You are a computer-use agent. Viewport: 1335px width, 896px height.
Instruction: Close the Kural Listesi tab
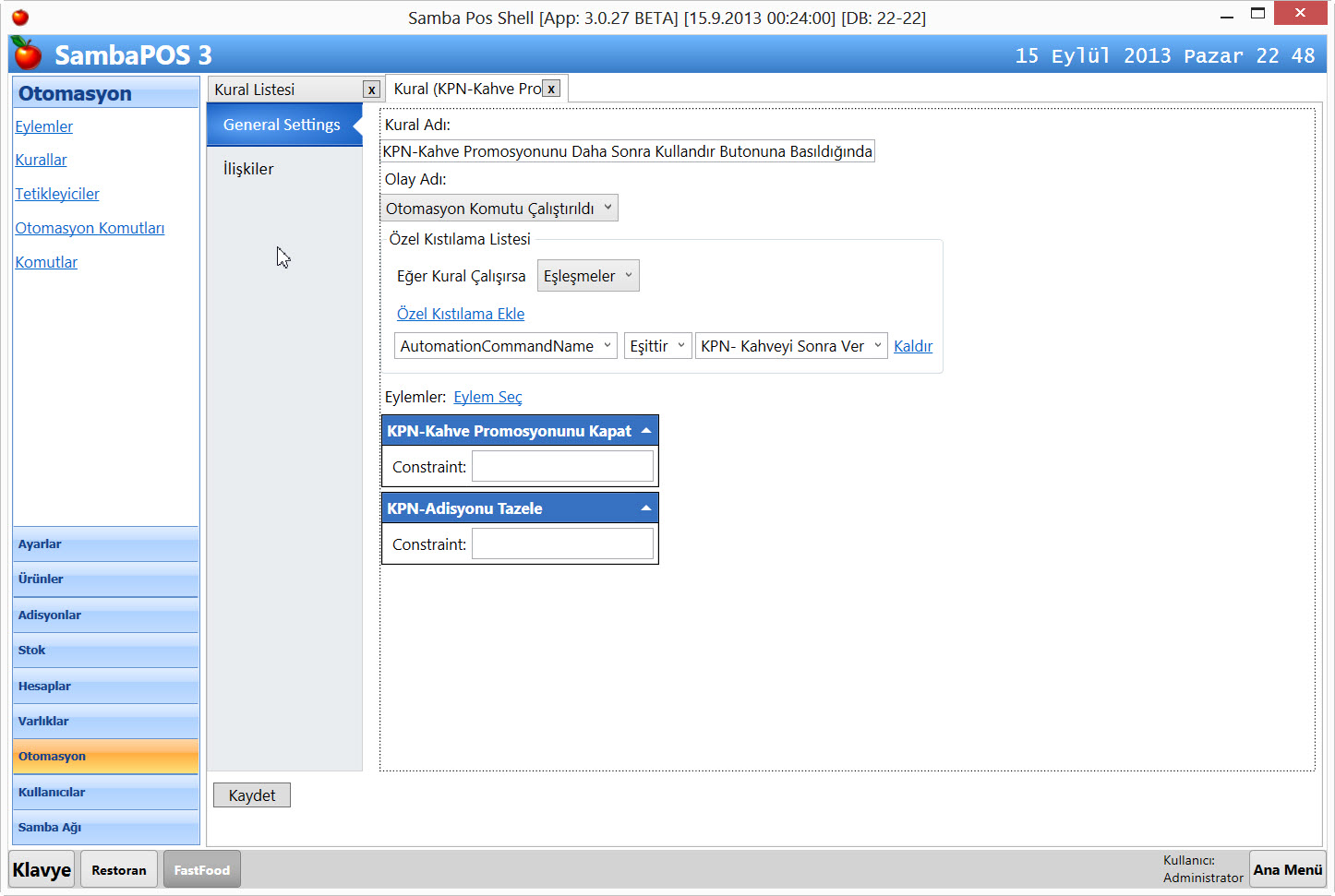pyautogui.click(x=371, y=90)
